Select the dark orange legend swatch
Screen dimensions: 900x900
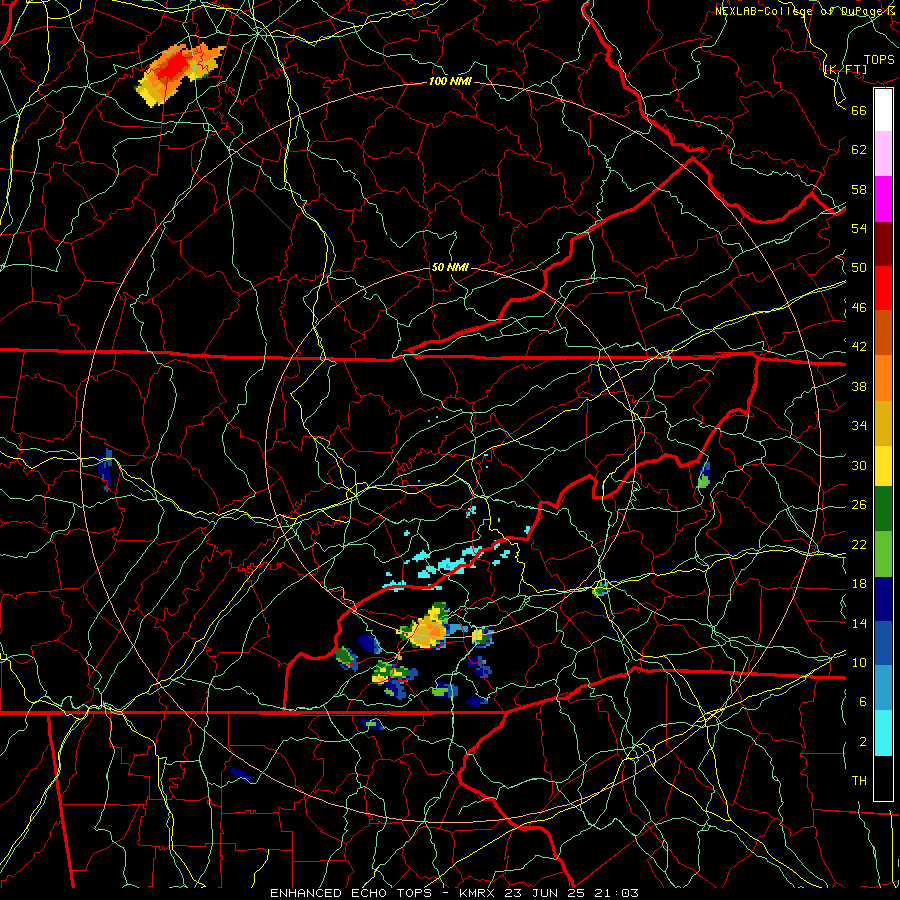[883, 333]
